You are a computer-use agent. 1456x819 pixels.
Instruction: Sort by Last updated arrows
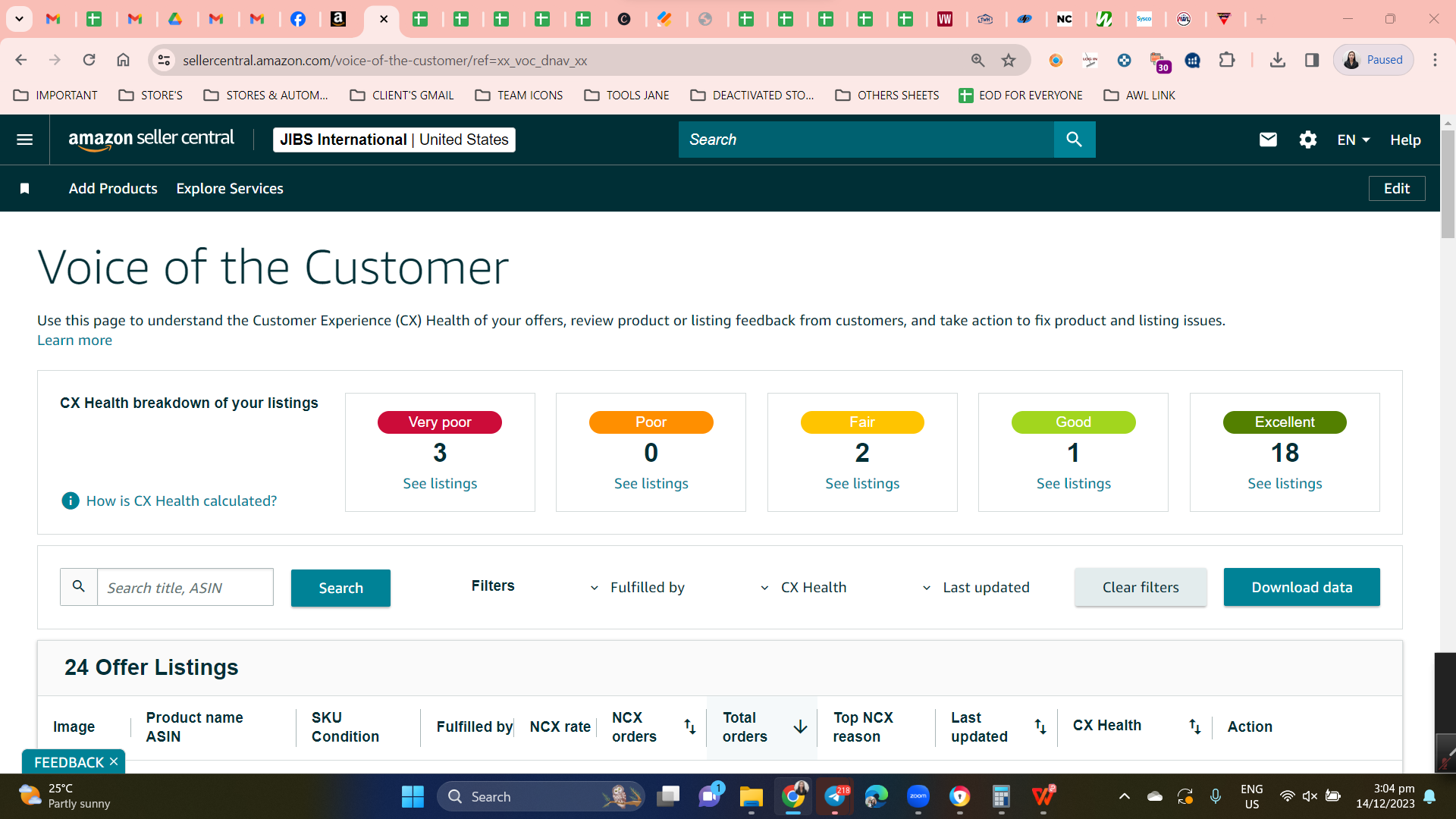1040,726
